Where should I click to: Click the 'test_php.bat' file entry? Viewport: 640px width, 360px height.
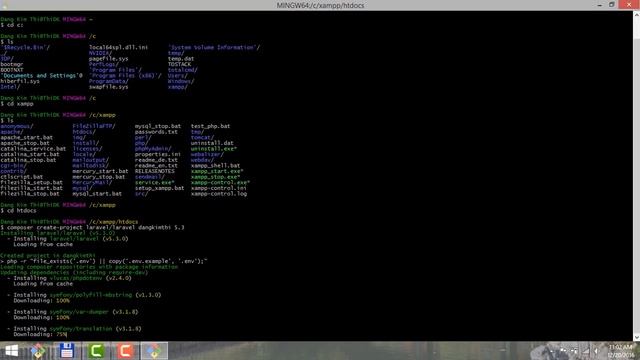pos(211,126)
